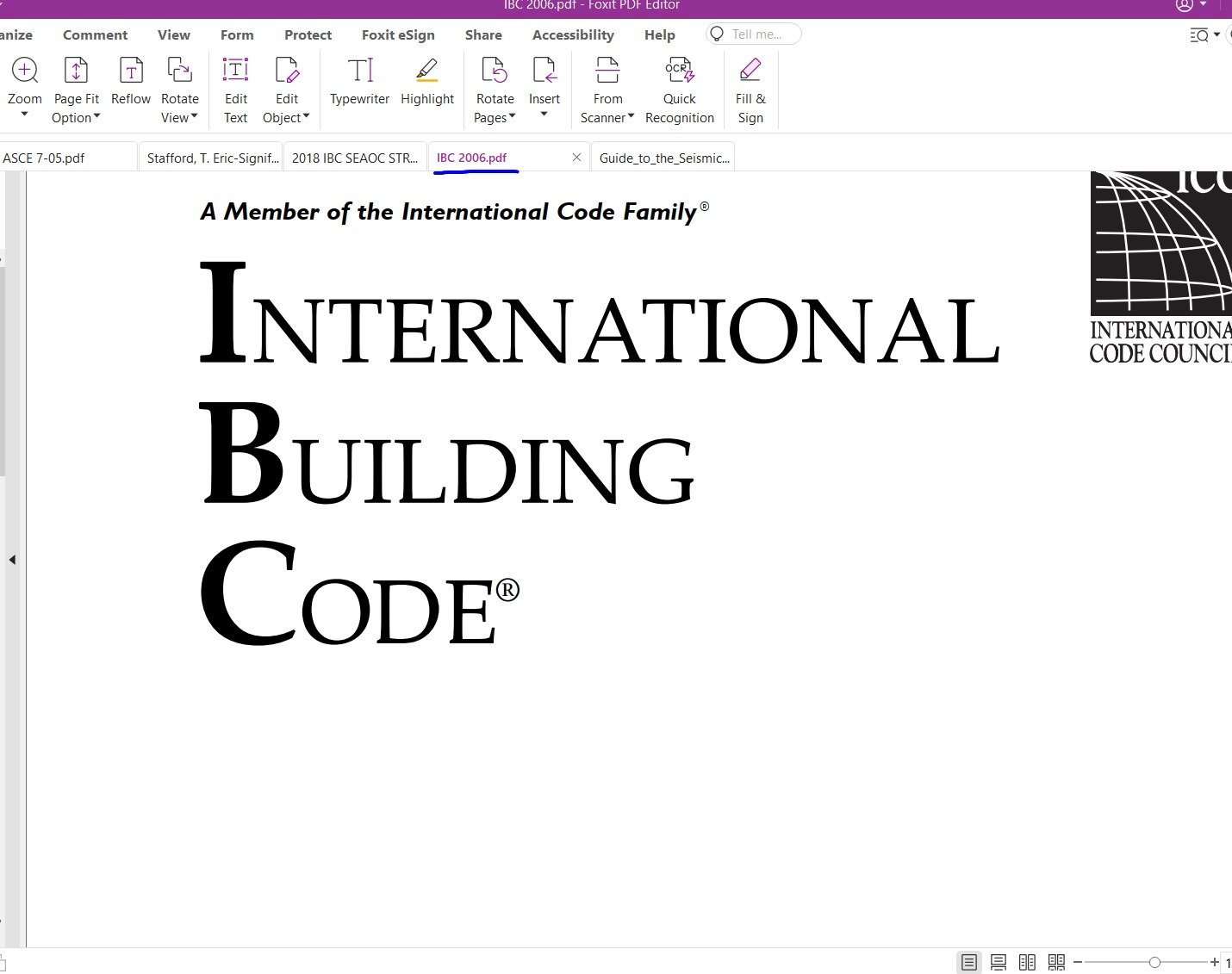
Task: Switch to single page view
Action: click(969, 962)
